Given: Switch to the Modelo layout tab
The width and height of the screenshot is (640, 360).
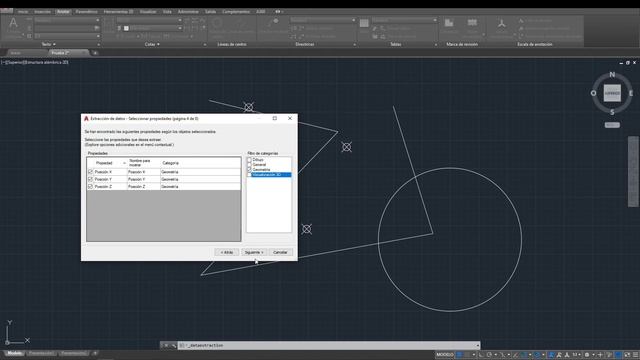Looking at the screenshot, I should click(x=14, y=353).
